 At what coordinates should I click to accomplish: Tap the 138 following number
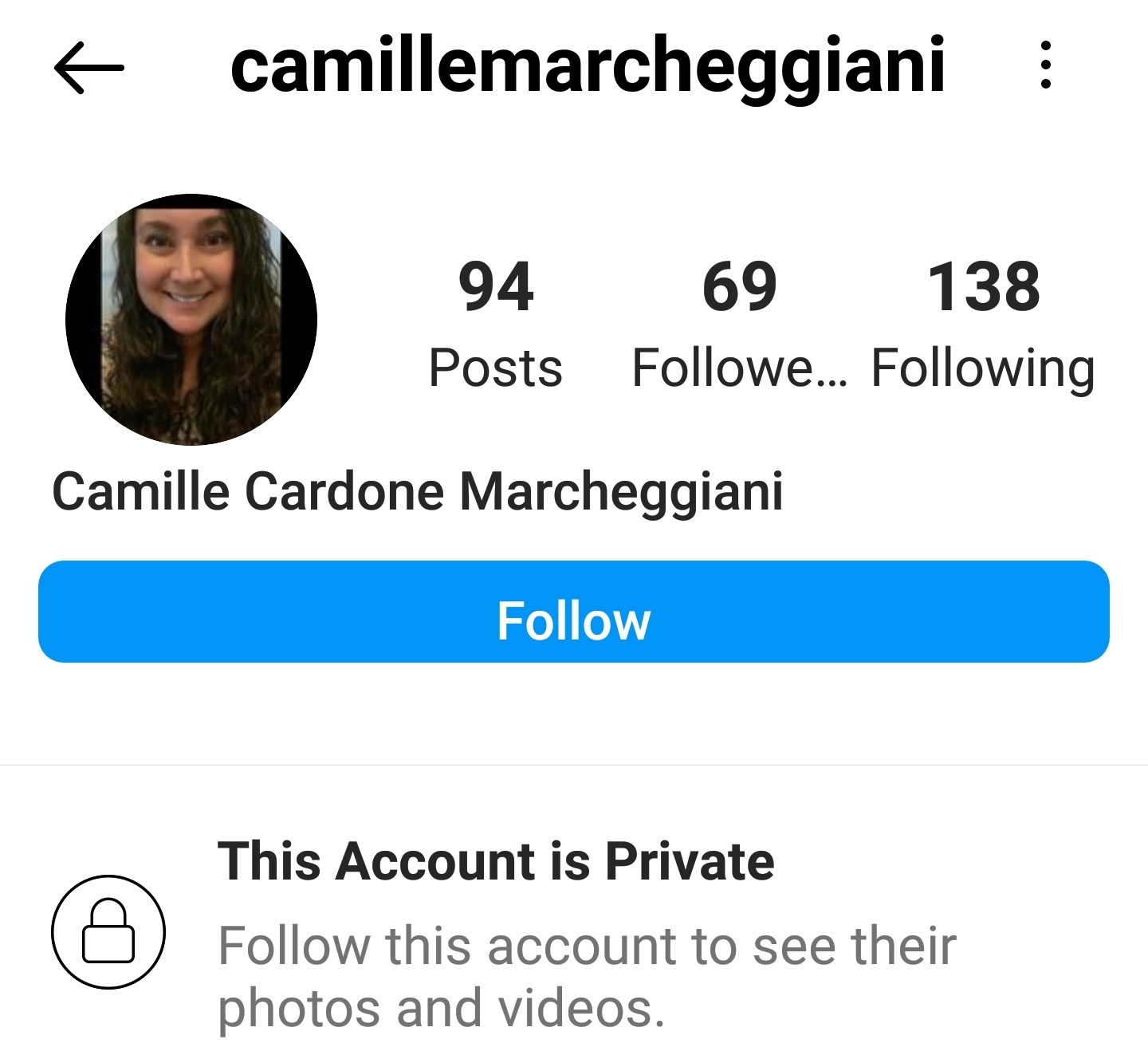984,287
